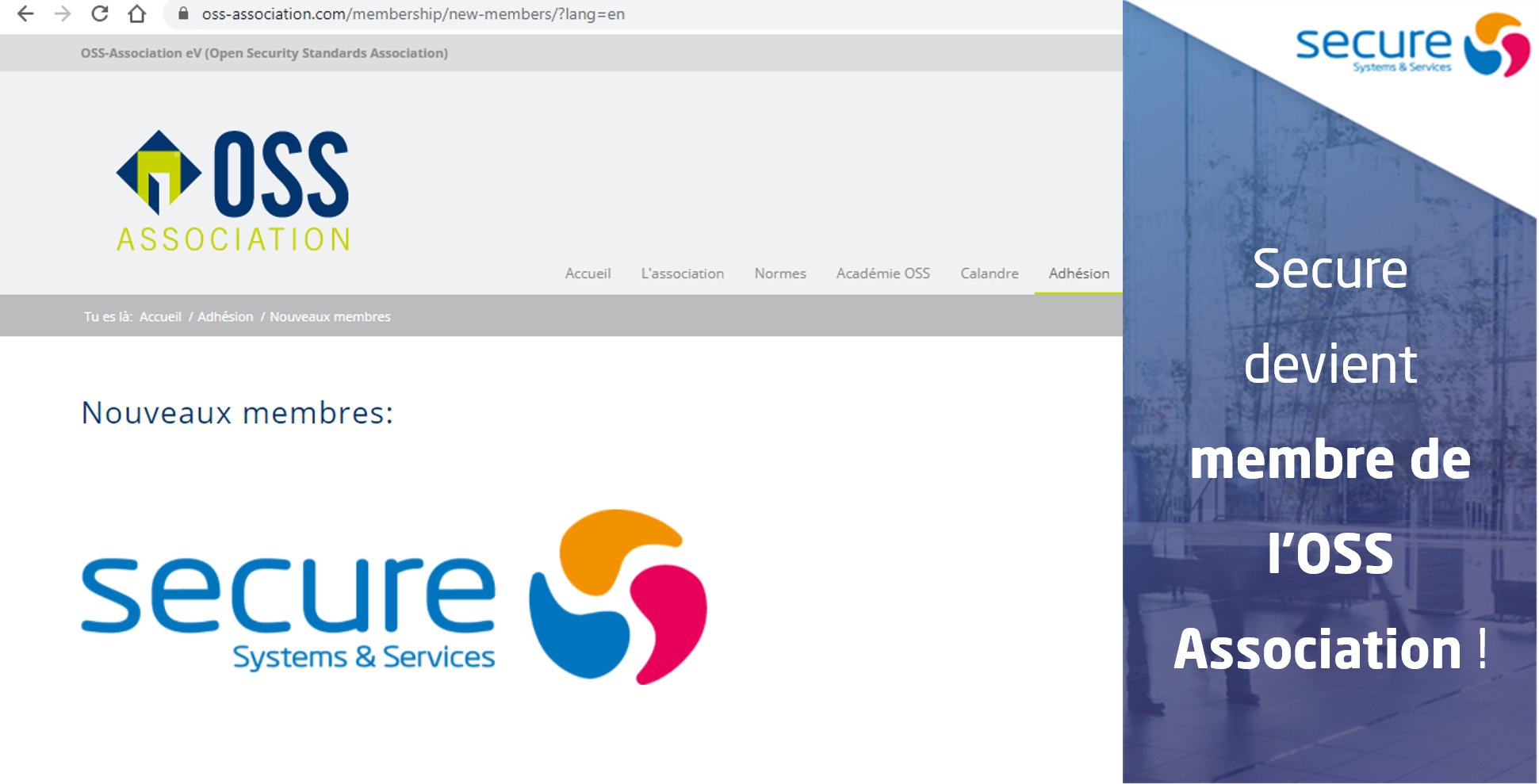Go to browser home icon
The height and width of the screenshot is (784, 1539).
point(137,13)
